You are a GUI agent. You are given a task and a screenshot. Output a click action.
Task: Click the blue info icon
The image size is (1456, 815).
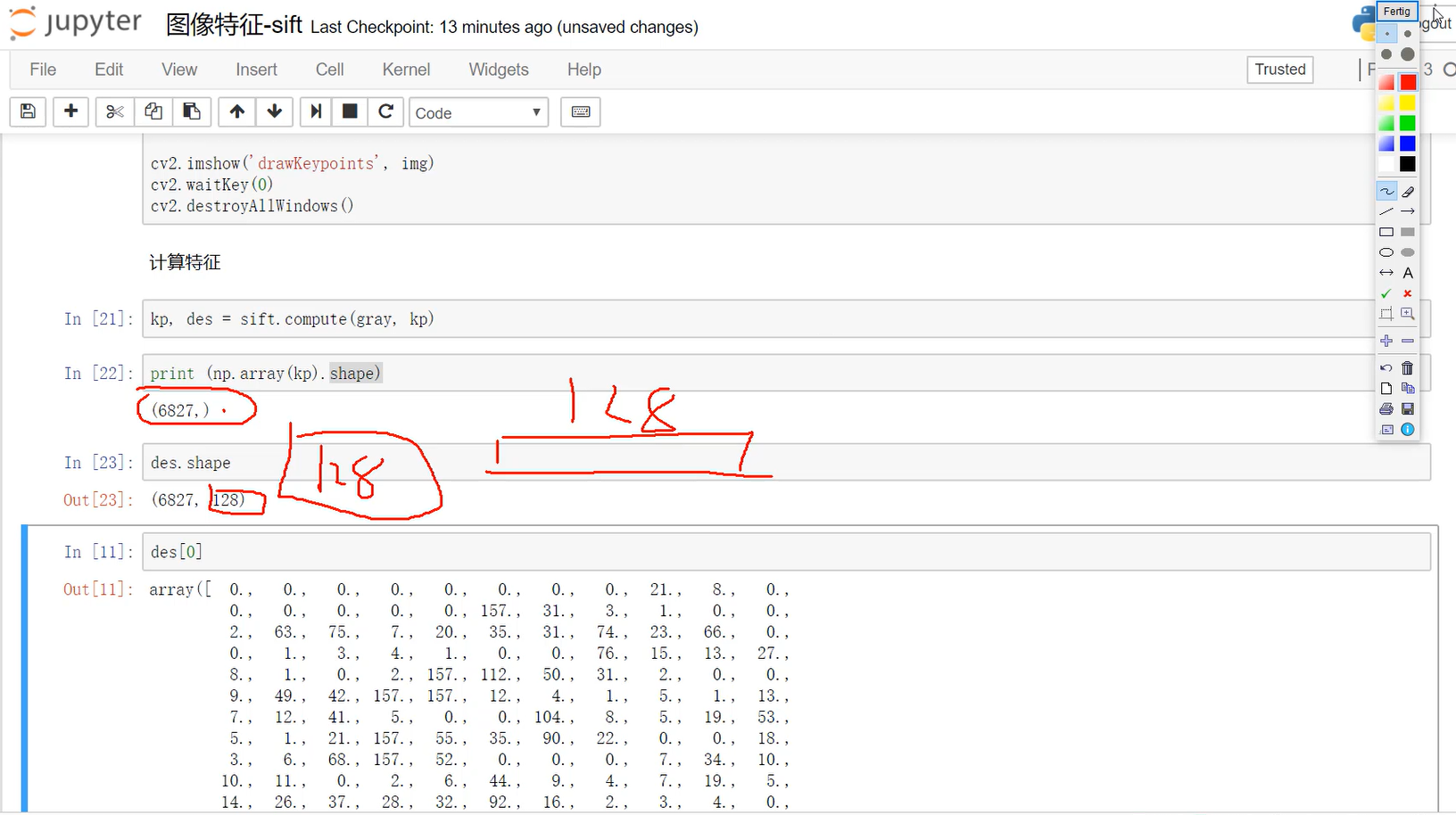click(x=1408, y=429)
